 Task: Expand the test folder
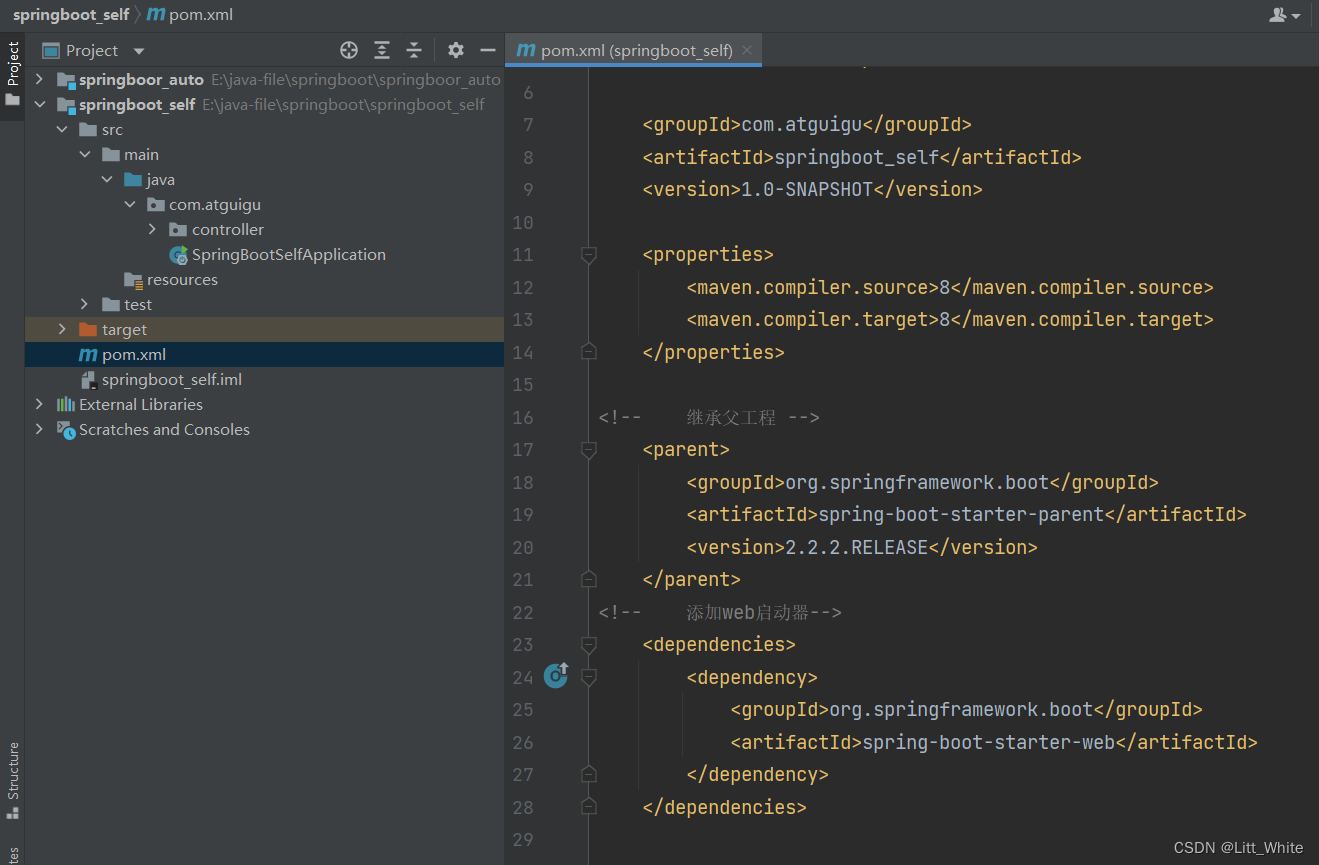pos(85,304)
